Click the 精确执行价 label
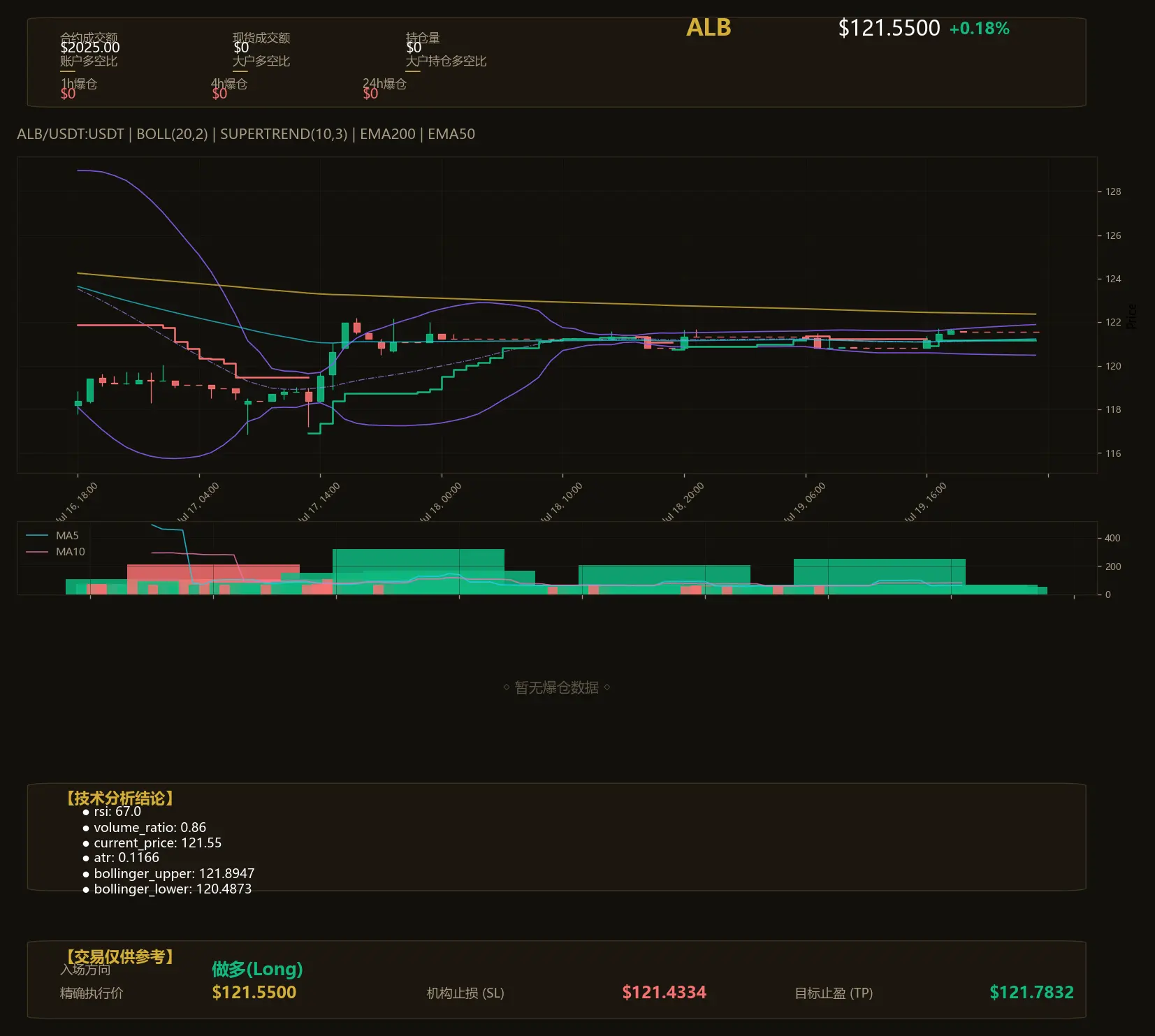 click(92, 993)
